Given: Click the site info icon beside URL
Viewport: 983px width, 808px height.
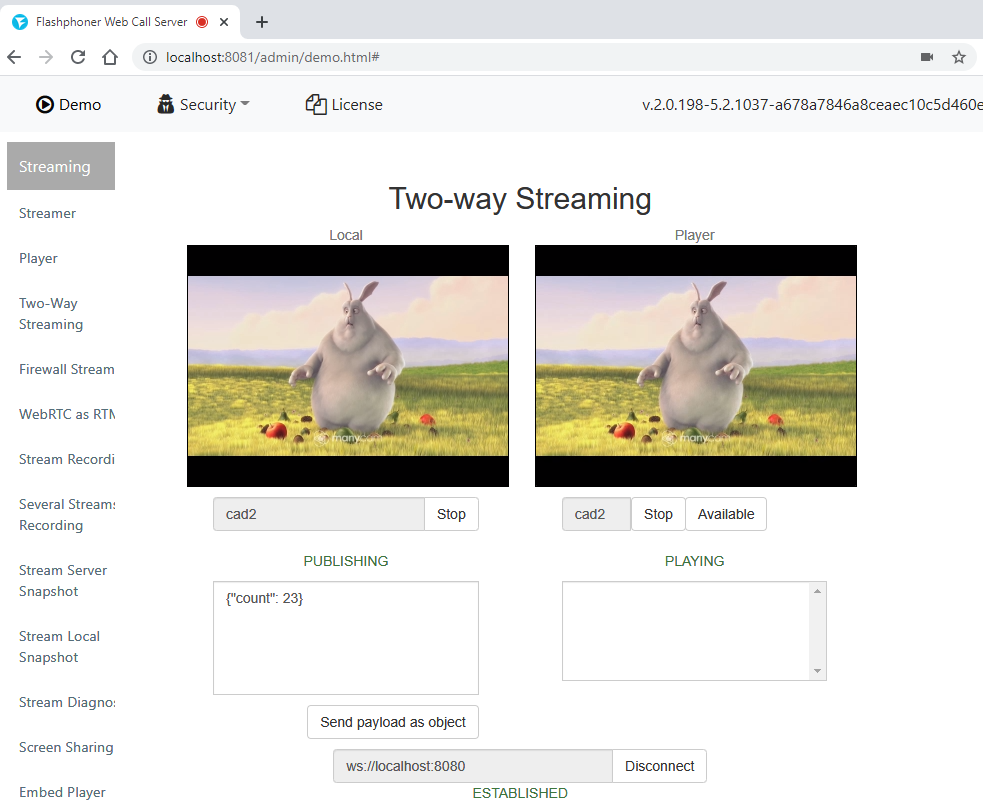Looking at the screenshot, I should (x=150, y=57).
